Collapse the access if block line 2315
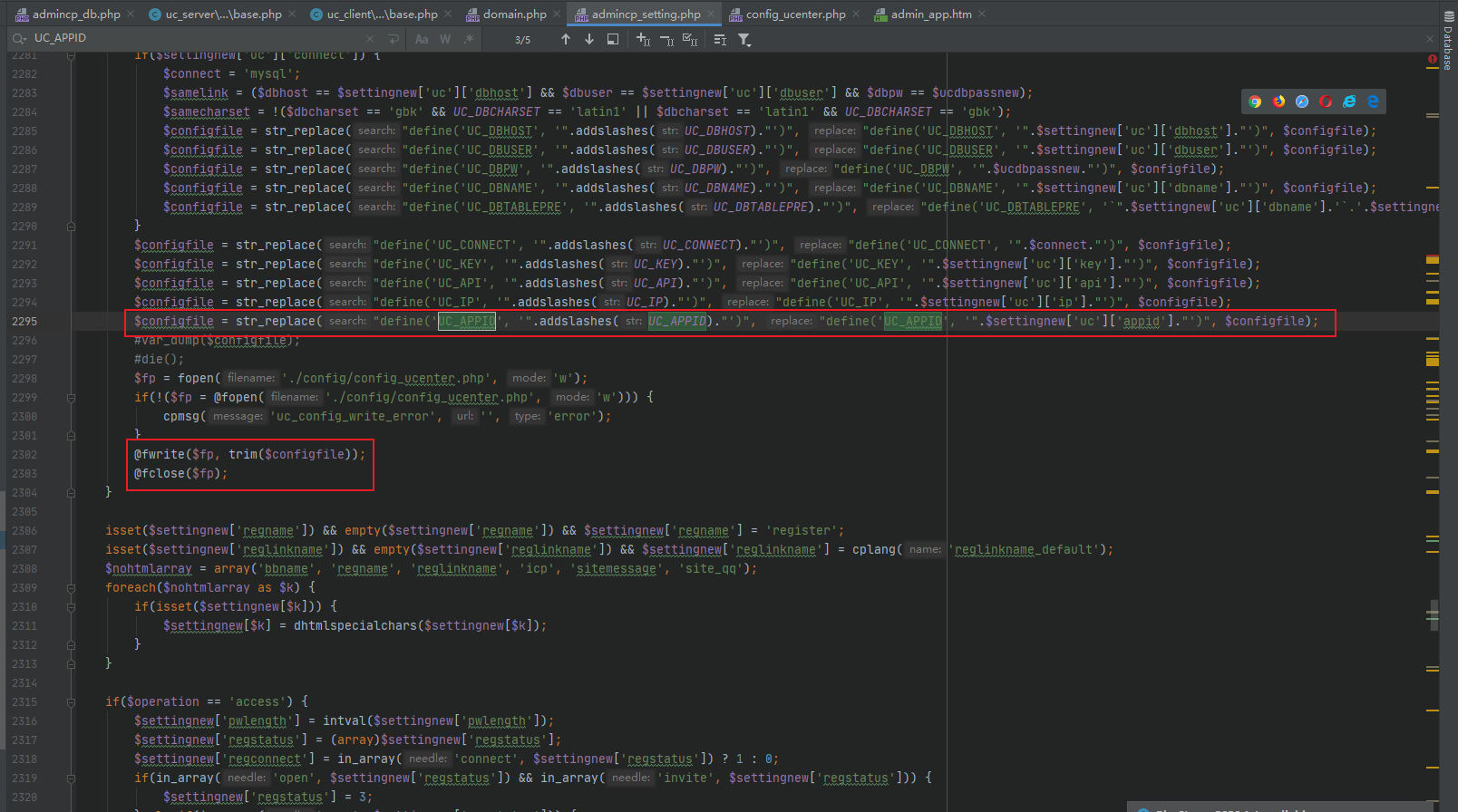 [71, 701]
